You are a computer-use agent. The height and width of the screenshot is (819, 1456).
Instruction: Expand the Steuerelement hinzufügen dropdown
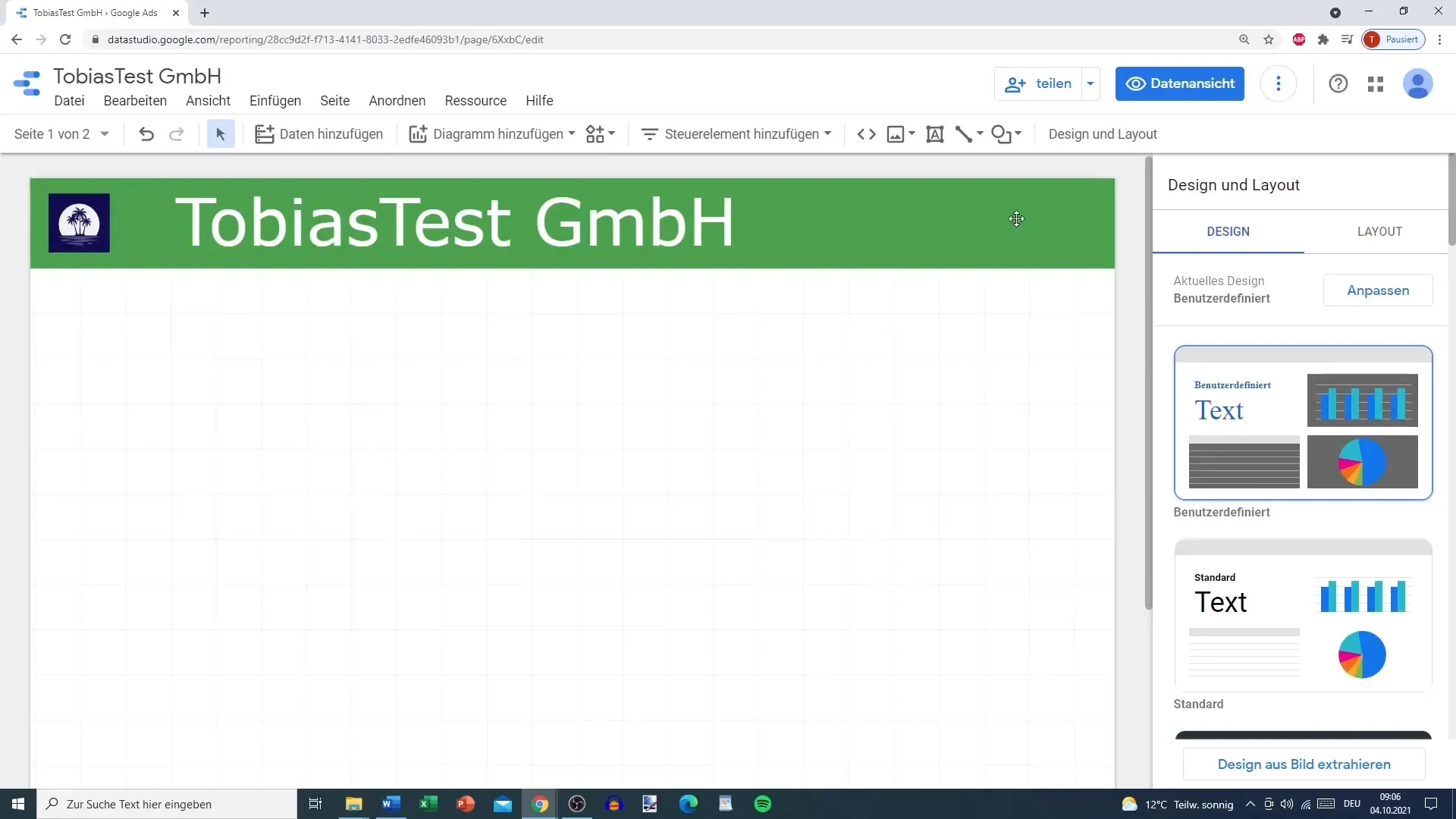(x=827, y=133)
